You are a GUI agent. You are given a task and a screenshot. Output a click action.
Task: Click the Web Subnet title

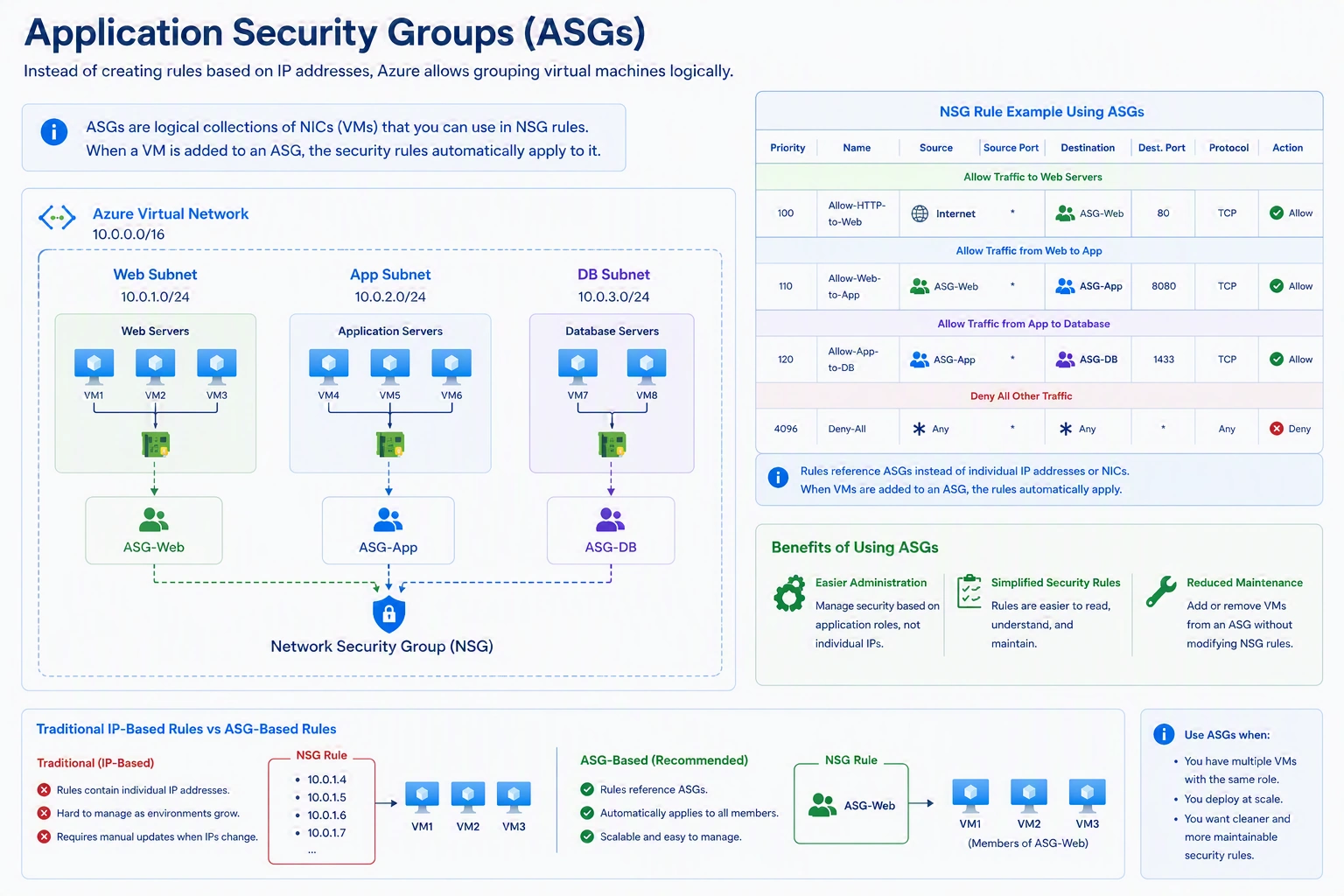[x=155, y=275]
